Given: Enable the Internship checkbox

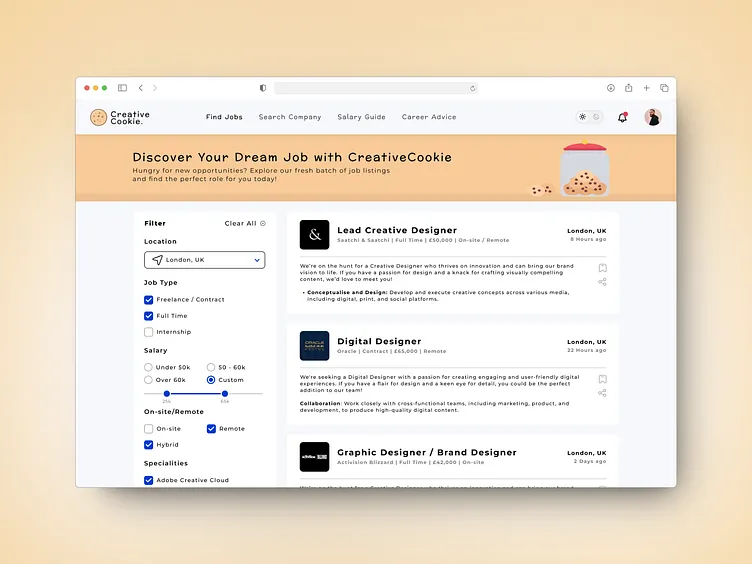Looking at the screenshot, I should point(149,332).
